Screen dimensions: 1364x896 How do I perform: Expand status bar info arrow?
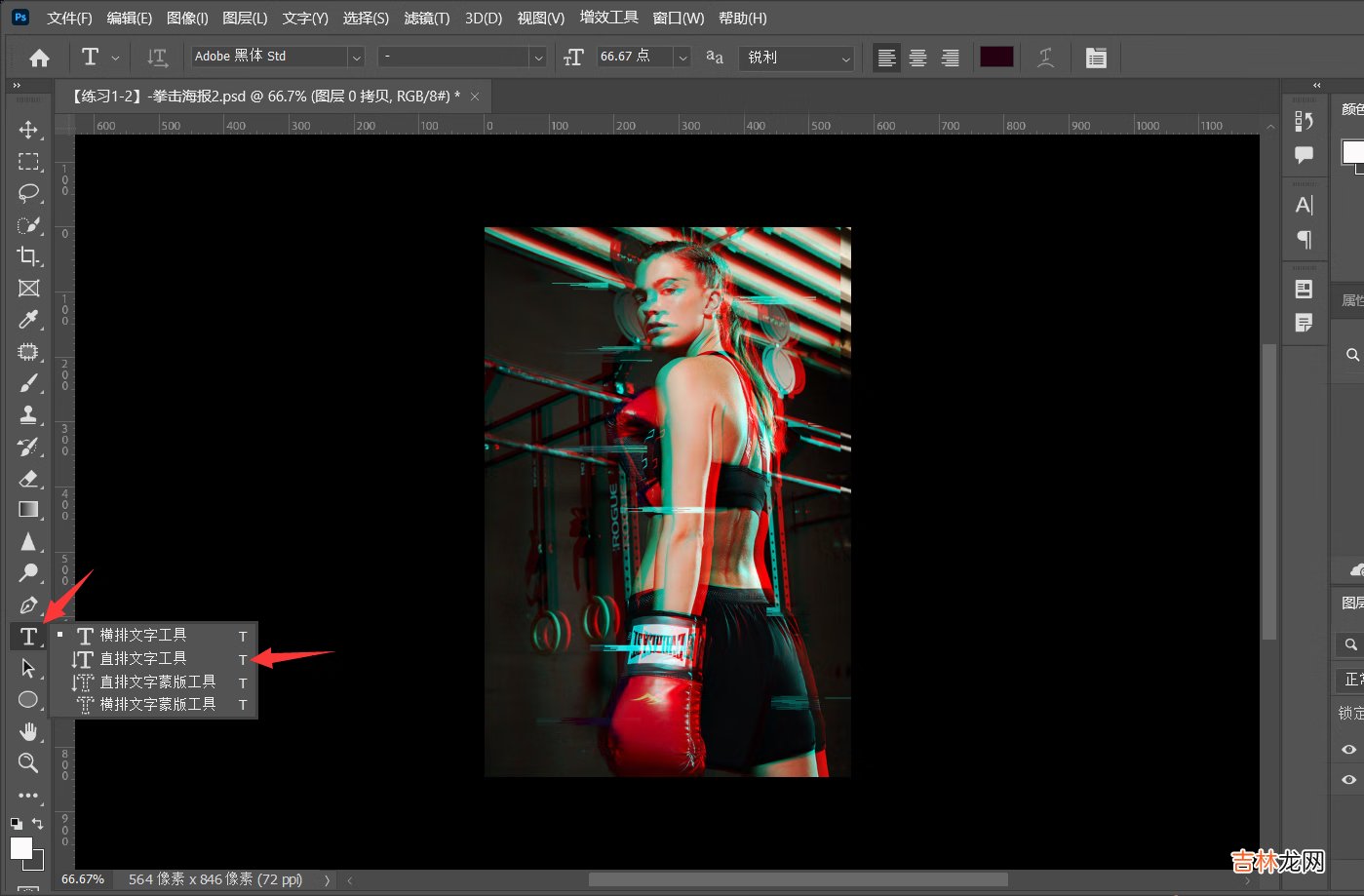click(x=327, y=879)
